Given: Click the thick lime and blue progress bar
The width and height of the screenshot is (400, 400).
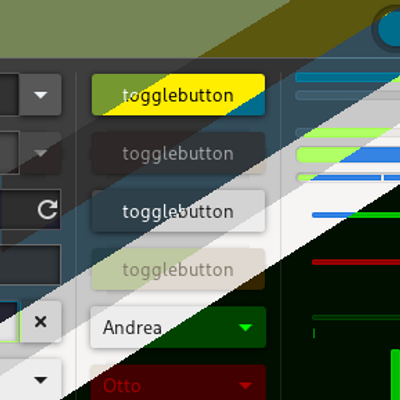Looking at the screenshot, I should point(348,155).
